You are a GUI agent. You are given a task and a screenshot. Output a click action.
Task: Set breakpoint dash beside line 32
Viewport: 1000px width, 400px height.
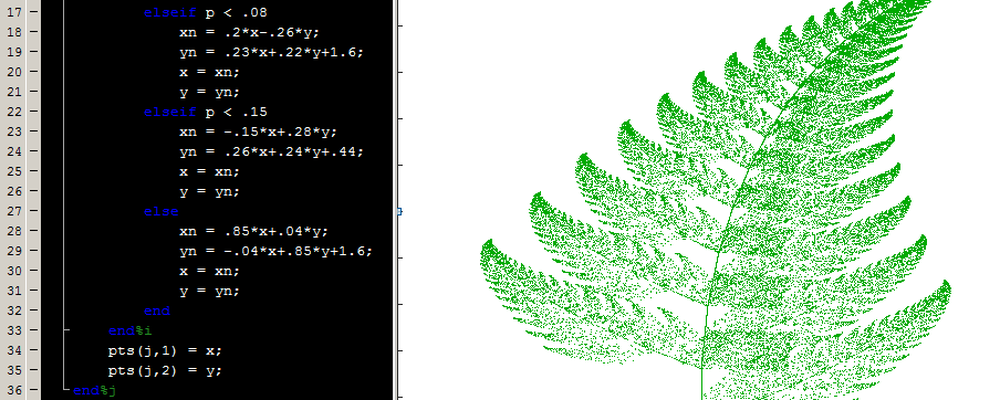33,310
